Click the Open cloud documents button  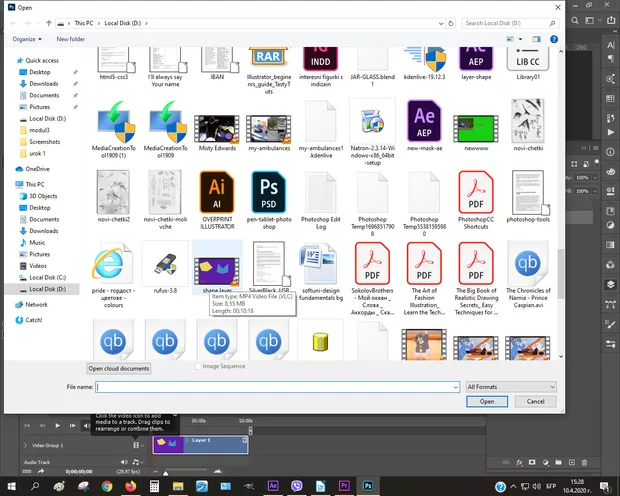click(x=119, y=369)
